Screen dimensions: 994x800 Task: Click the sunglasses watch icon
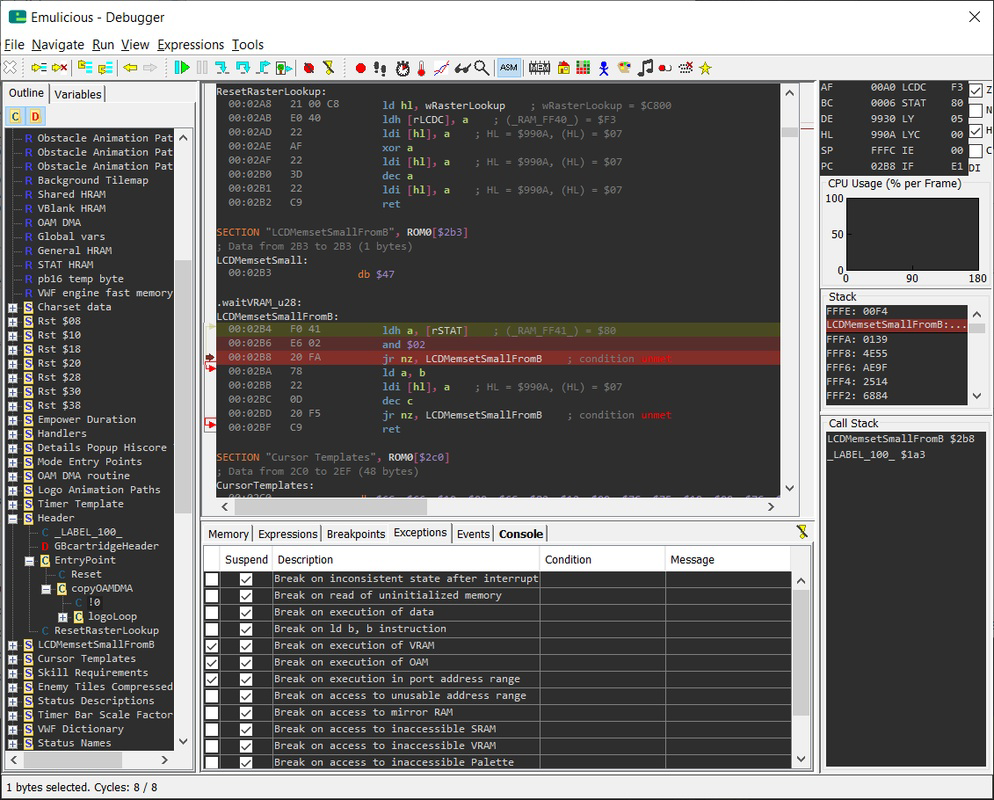coord(463,68)
